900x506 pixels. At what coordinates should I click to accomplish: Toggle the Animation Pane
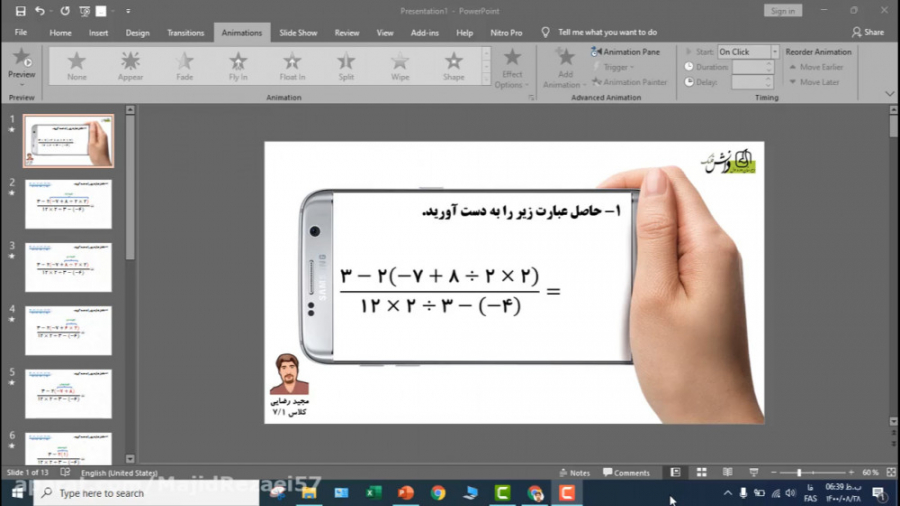click(x=625, y=52)
